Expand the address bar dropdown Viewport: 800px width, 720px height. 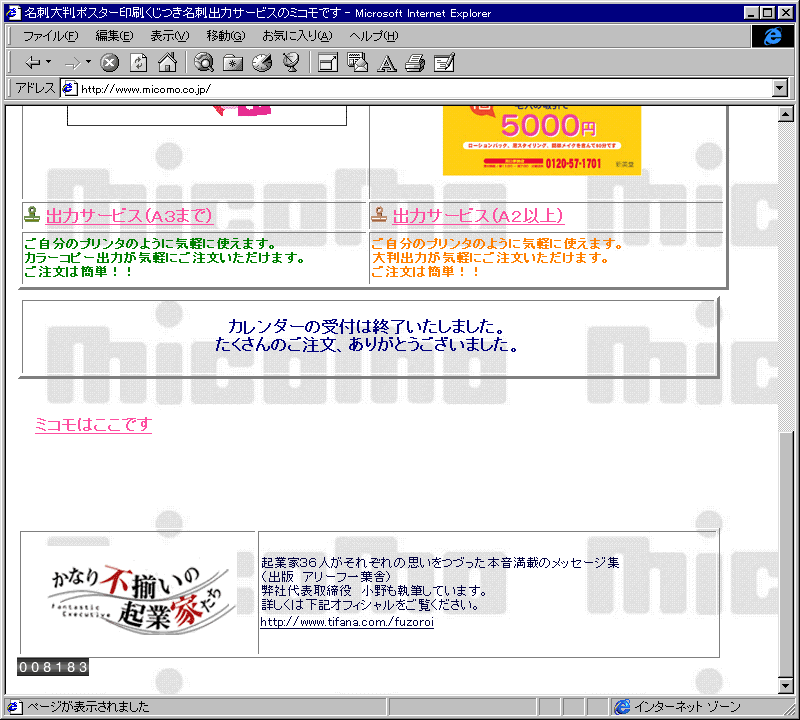[x=780, y=88]
